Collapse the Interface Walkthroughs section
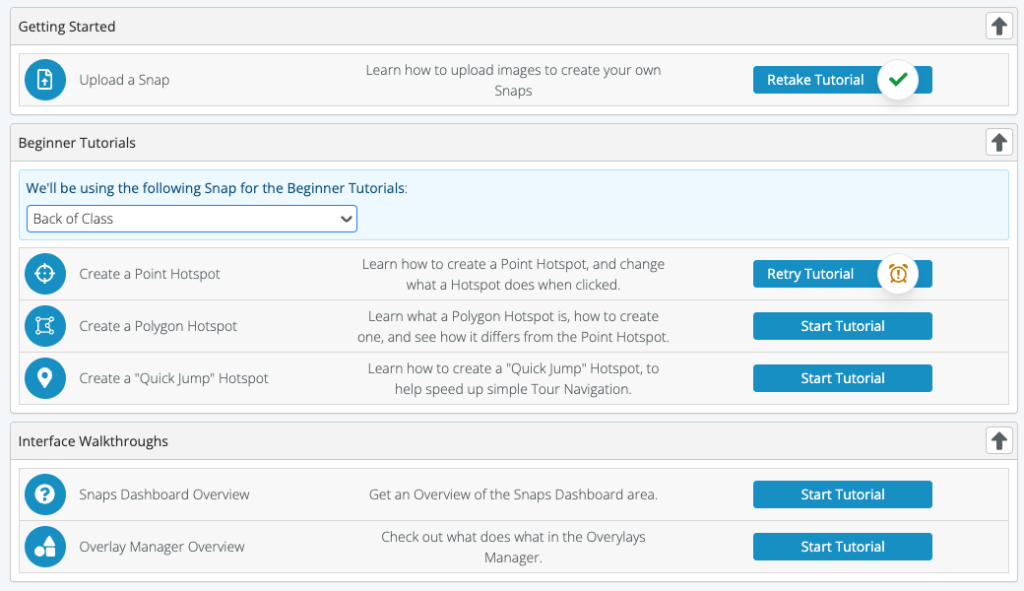The height and width of the screenshot is (591, 1024). point(999,441)
